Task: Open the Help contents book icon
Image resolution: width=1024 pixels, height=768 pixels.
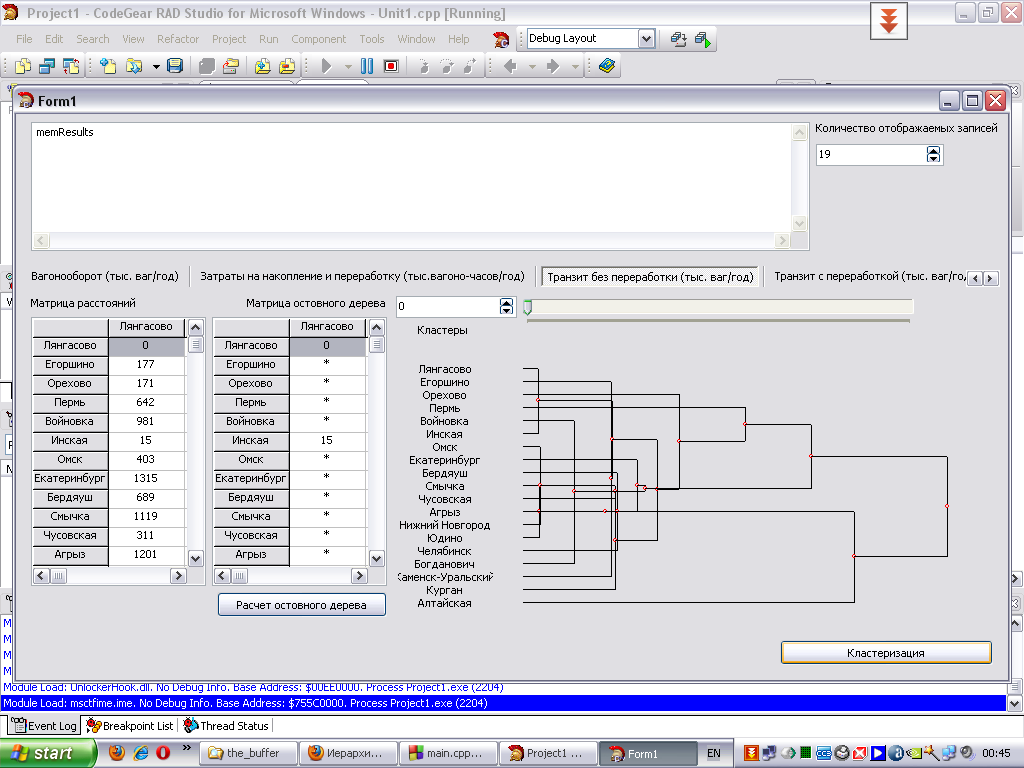Action: (x=608, y=66)
